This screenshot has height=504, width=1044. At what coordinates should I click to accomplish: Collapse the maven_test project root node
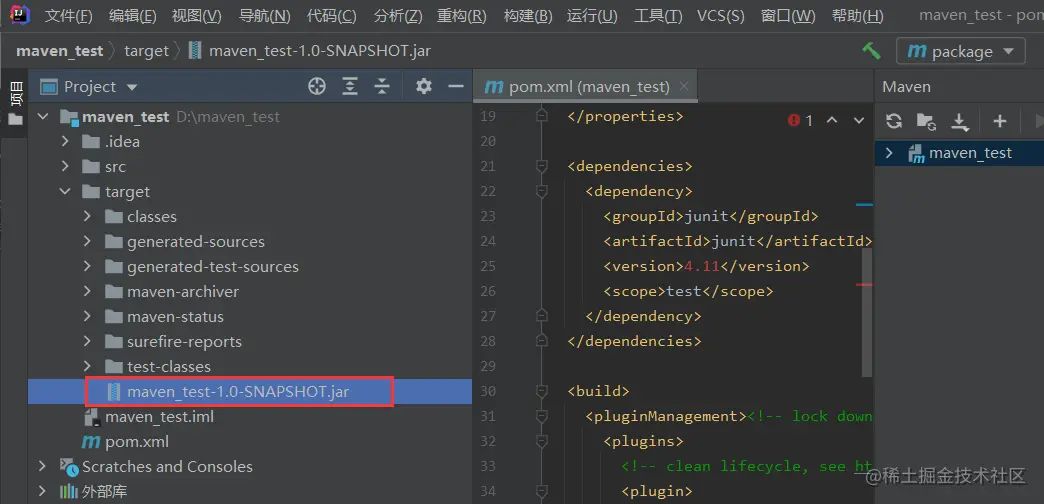[43, 117]
